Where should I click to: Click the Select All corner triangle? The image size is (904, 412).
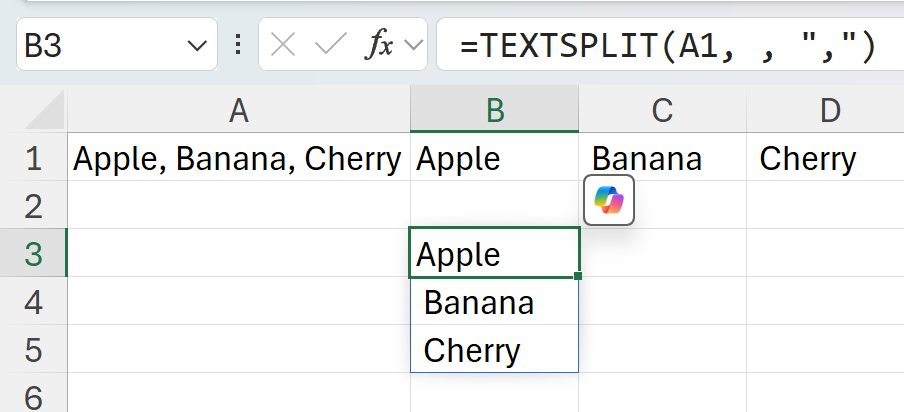click(44, 113)
